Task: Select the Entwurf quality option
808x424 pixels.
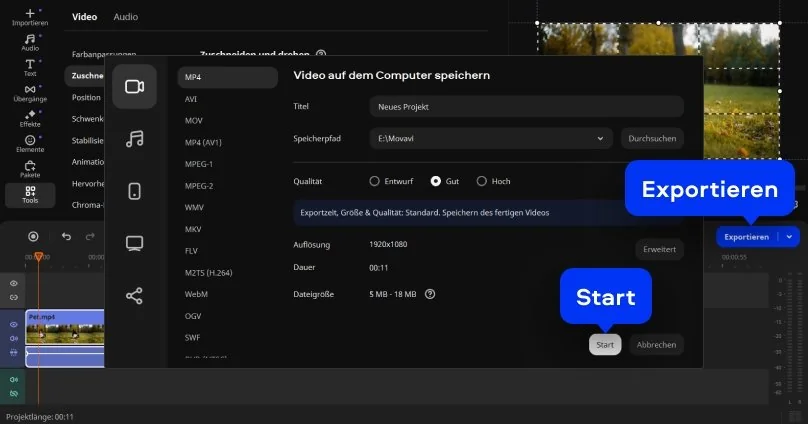Action: (x=375, y=181)
